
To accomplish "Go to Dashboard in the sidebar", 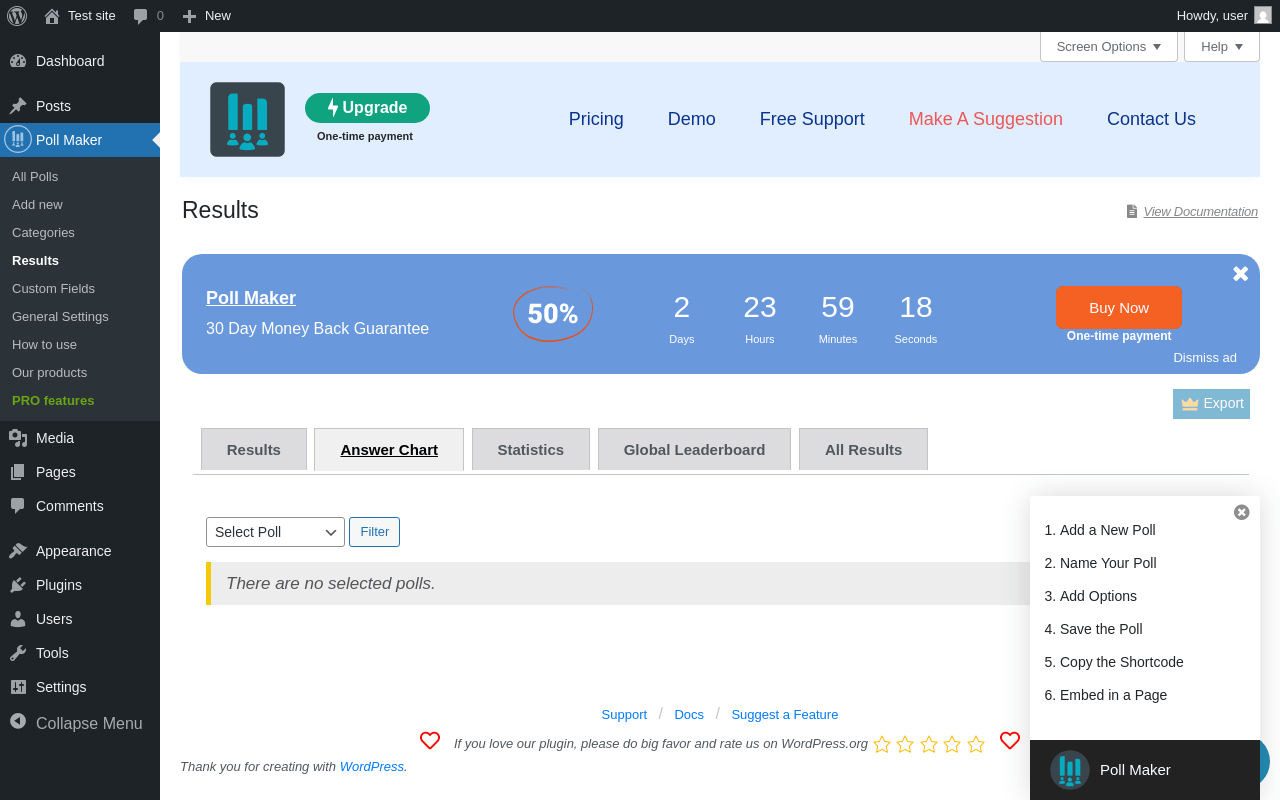I will click(80, 61).
